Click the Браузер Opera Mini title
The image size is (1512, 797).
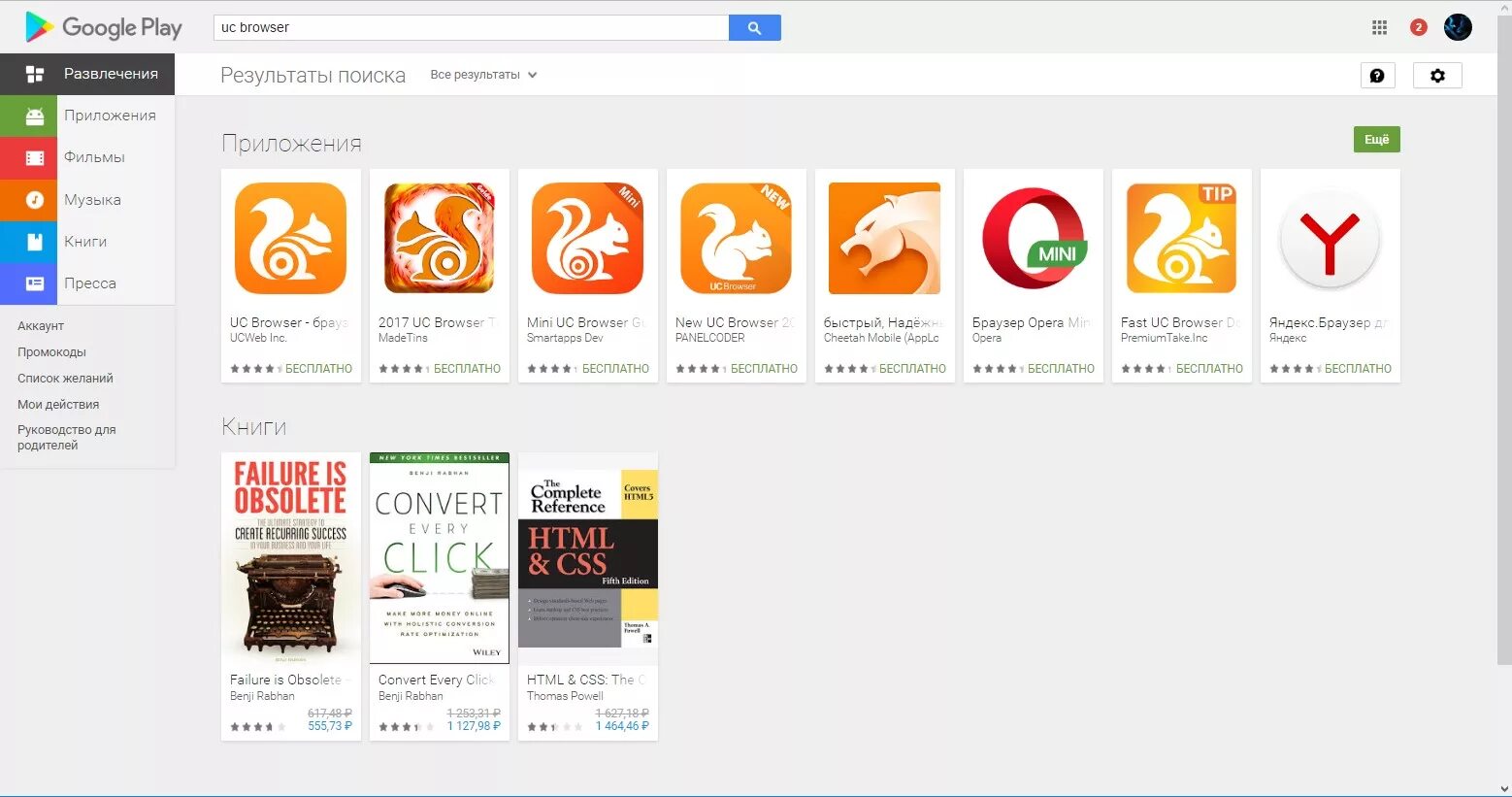point(1031,322)
